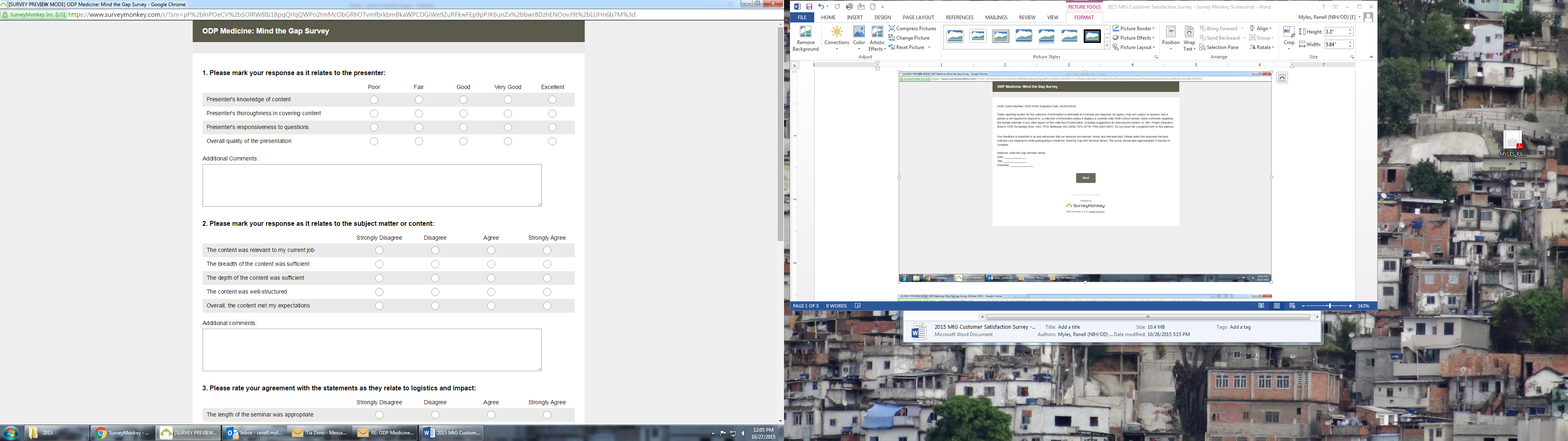
Task: Click Change Picture button
Action: click(913, 38)
